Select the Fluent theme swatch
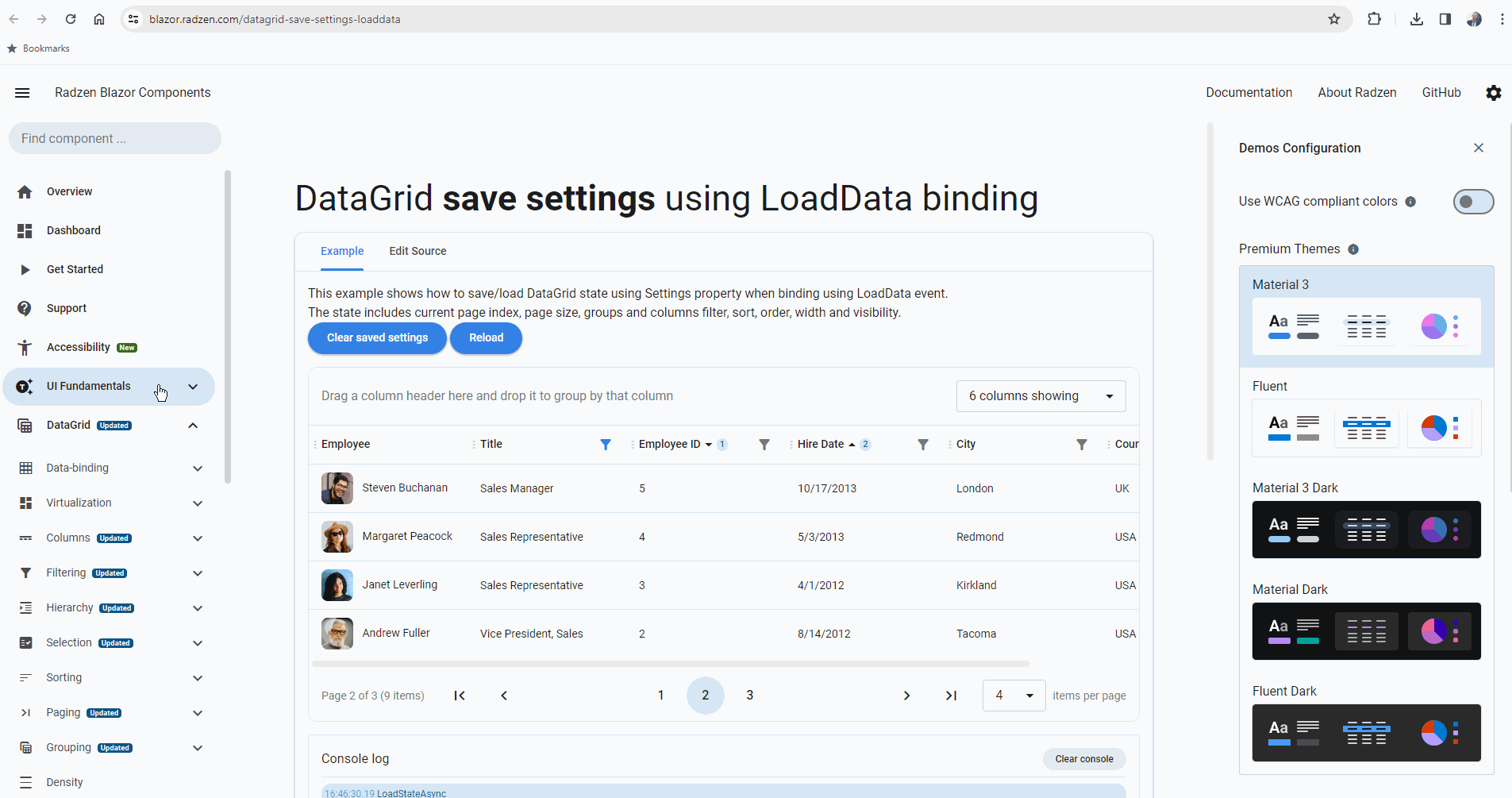1512x798 pixels. click(1366, 428)
